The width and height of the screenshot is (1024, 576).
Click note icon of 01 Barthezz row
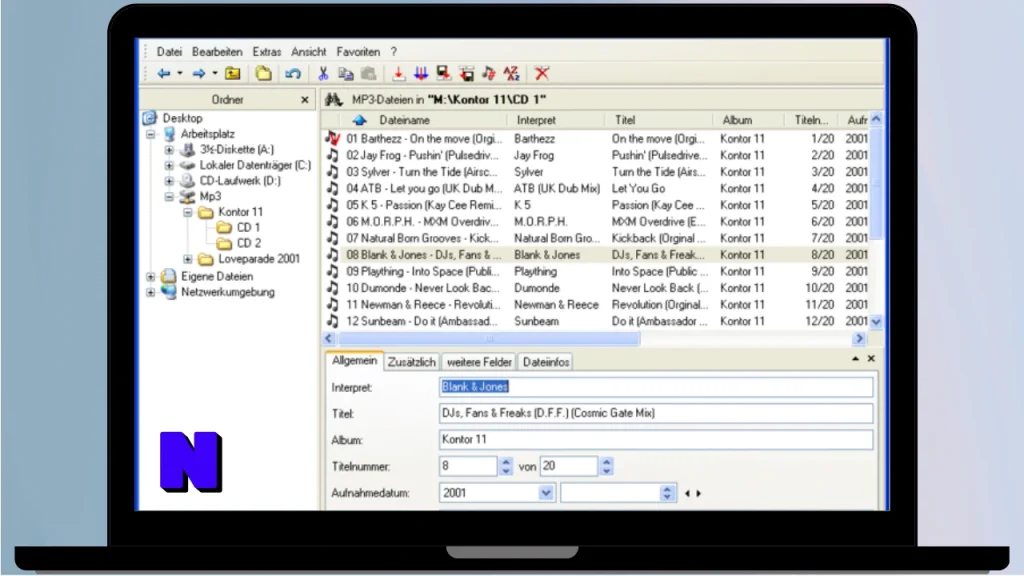(333, 138)
